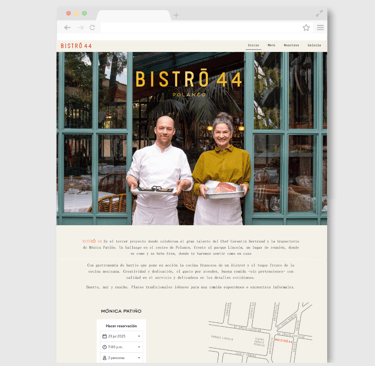Click the red Bistró 44 marker on map
Viewport: 375px width, 366px height.
pyautogui.click(x=283, y=341)
